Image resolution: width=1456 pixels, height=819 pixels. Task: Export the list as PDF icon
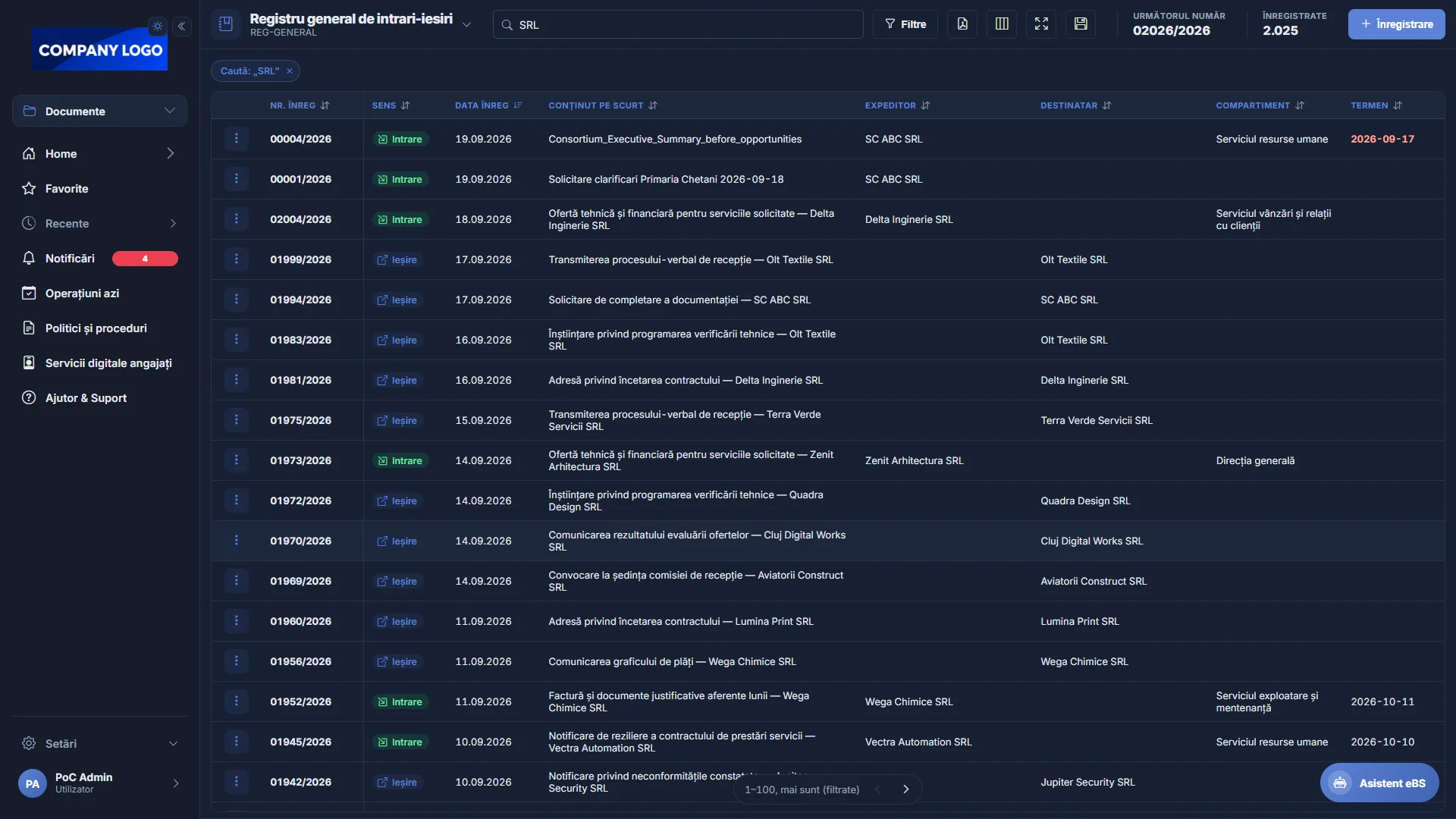click(962, 24)
